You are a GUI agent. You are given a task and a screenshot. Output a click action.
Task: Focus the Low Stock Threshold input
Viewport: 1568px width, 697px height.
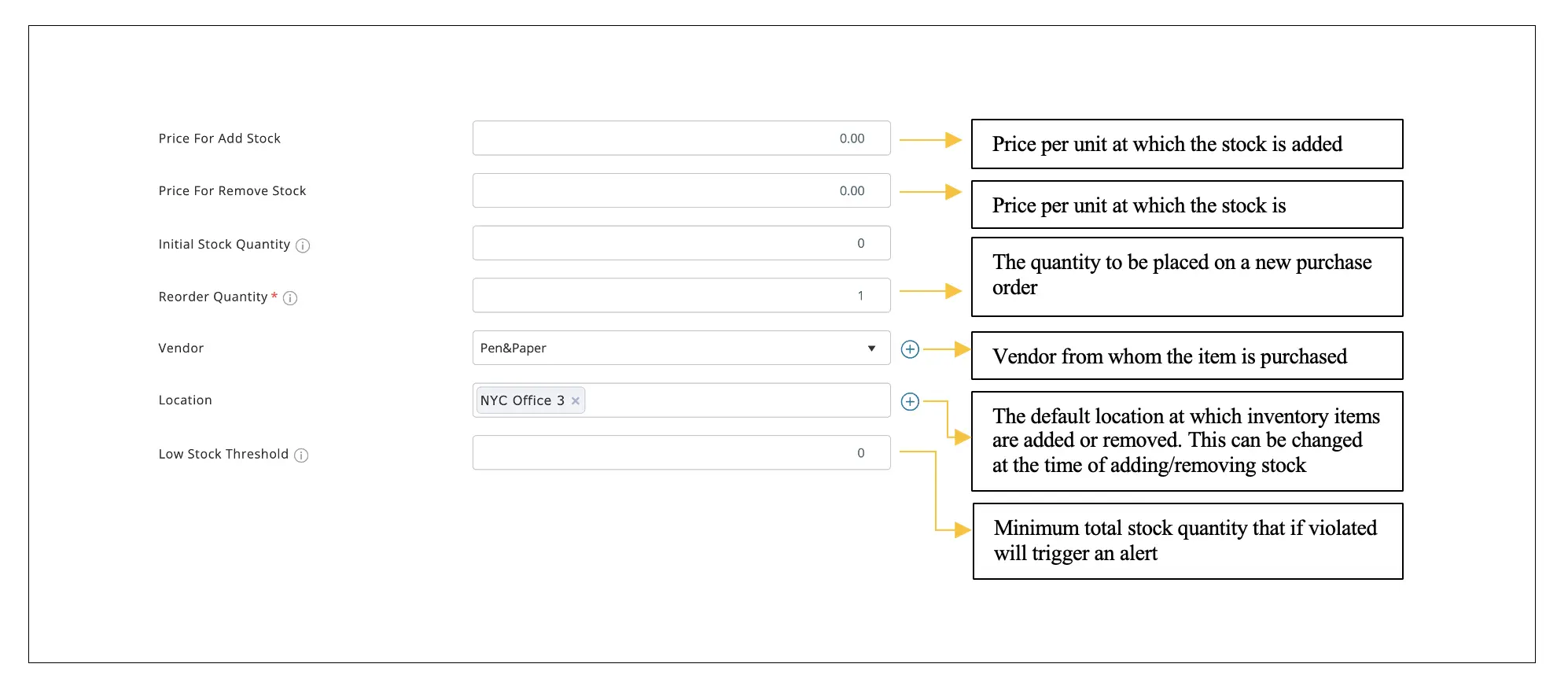coord(681,453)
